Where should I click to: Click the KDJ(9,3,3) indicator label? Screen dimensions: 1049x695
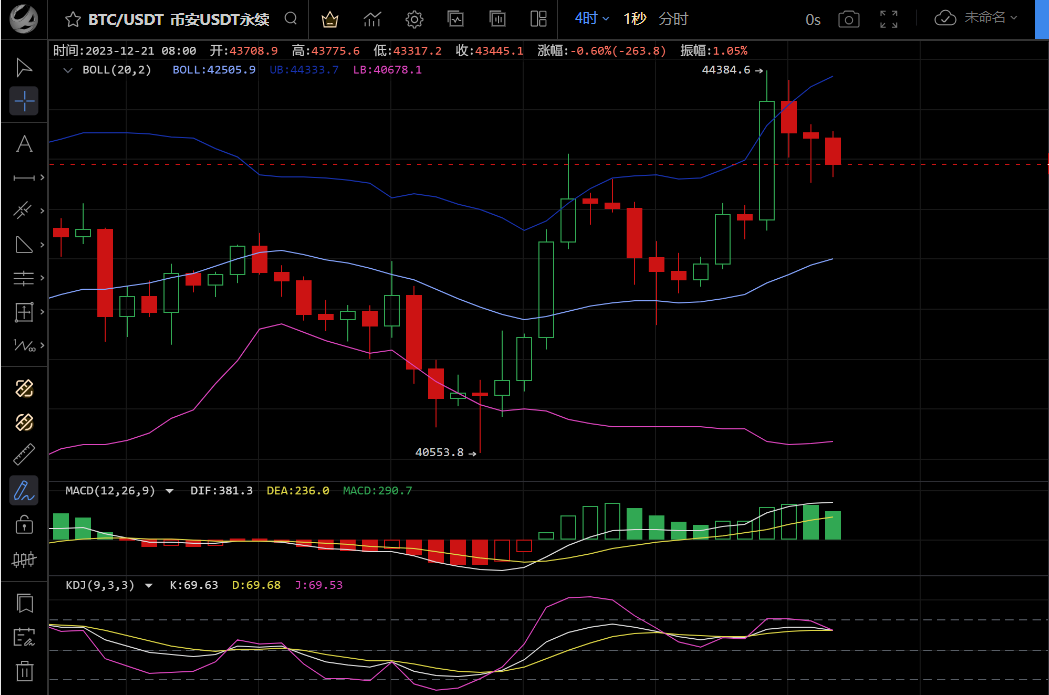point(100,585)
